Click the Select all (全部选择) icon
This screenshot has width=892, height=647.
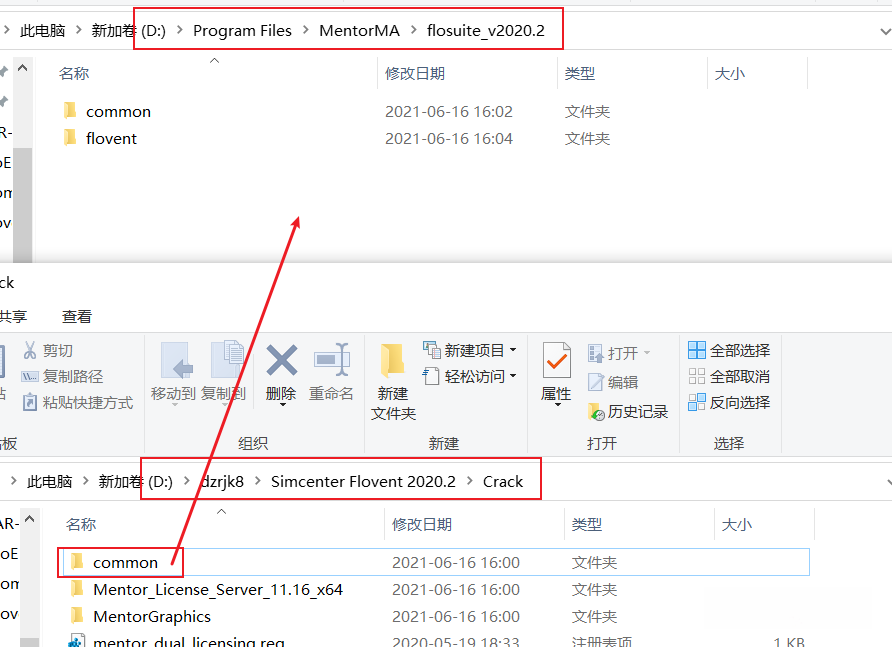[x=697, y=350]
